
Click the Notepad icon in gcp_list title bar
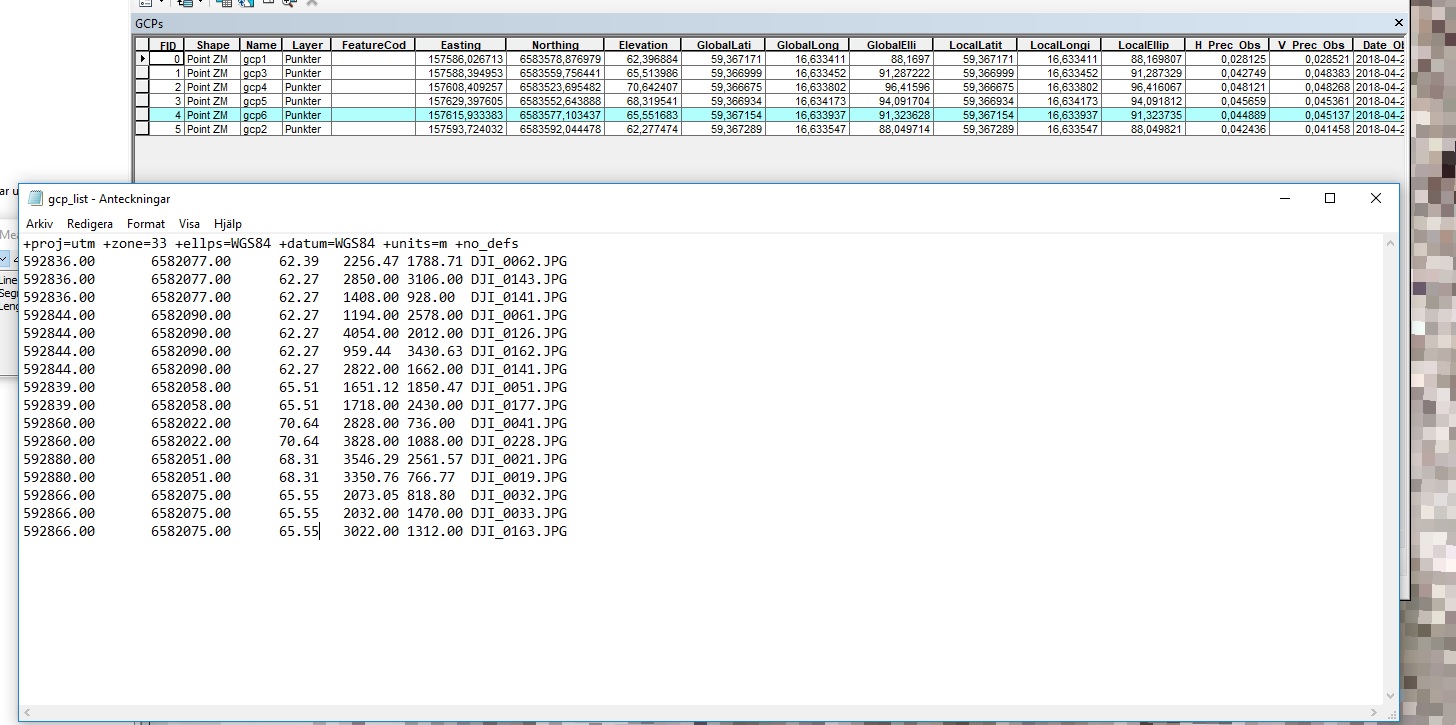[36, 199]
